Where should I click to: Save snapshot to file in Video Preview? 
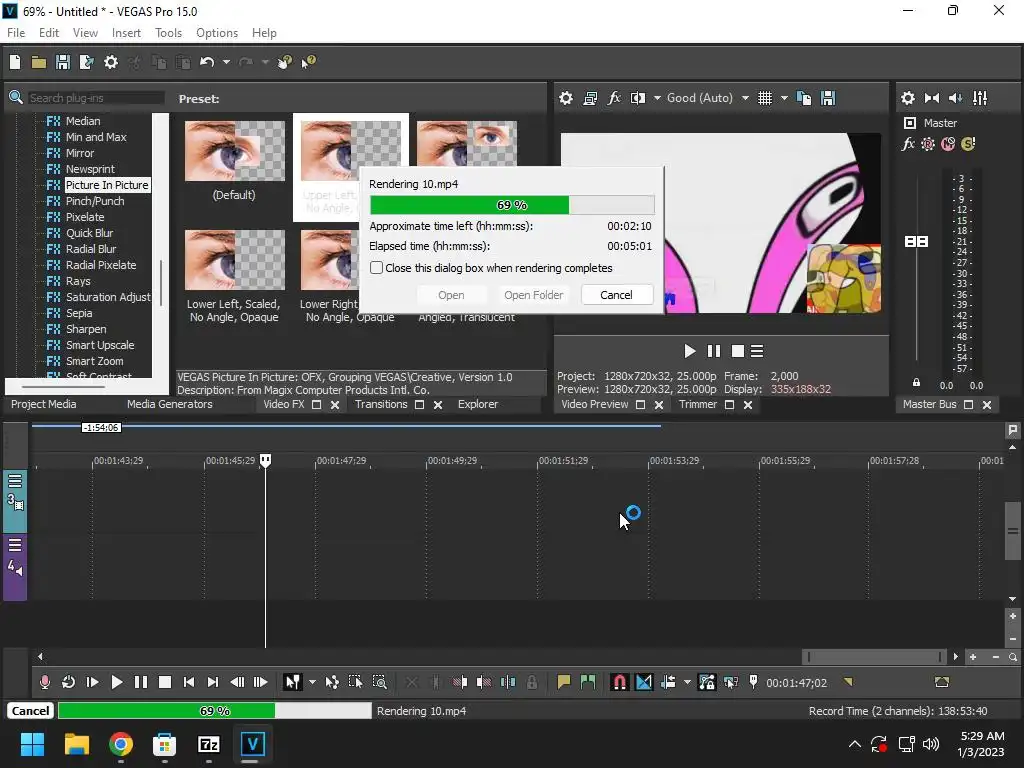pos(828,98)
